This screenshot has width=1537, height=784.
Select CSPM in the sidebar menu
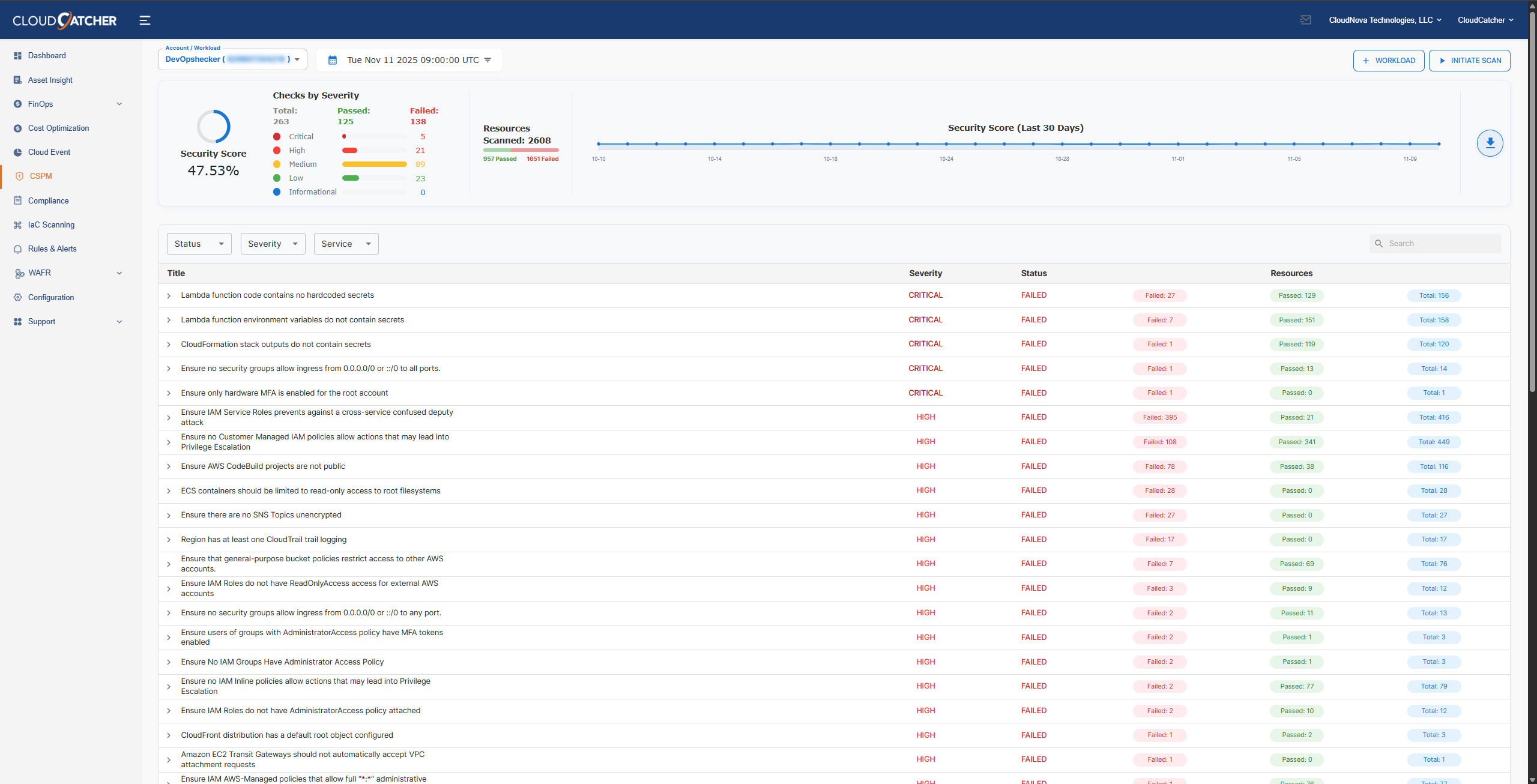click(41, 176)
